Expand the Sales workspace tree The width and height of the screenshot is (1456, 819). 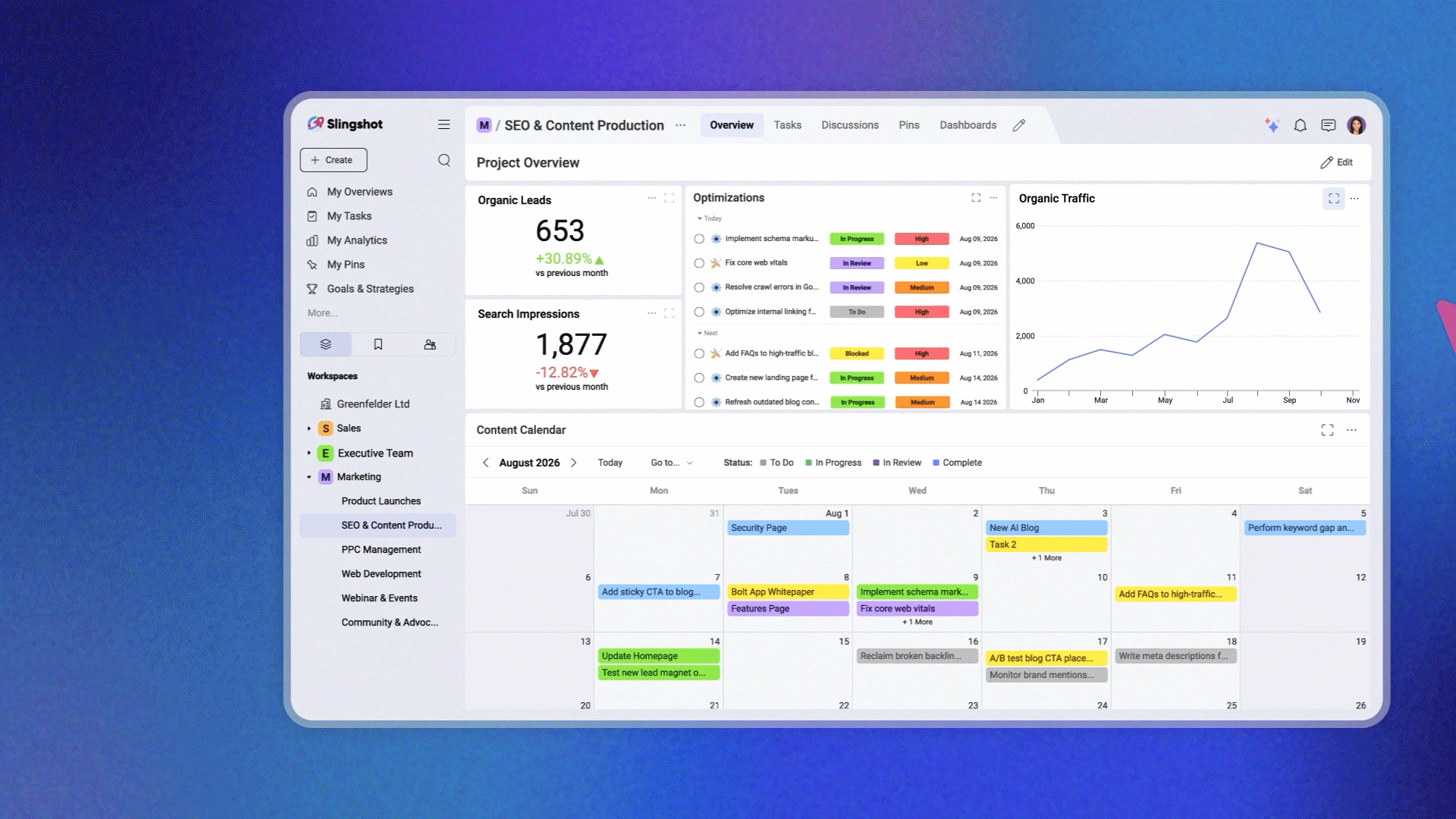[309, 428]
